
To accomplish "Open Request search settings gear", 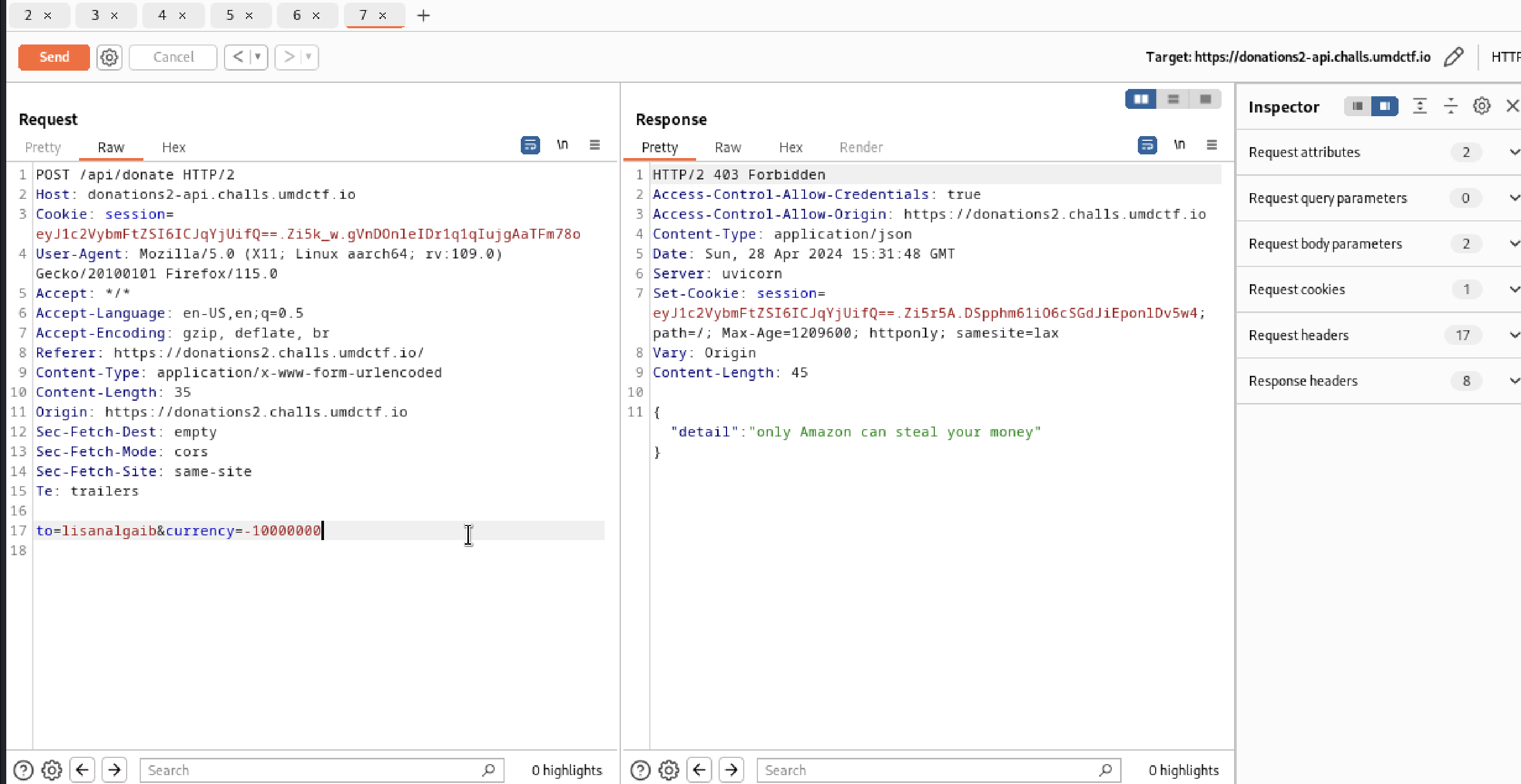I will point(52,770).
